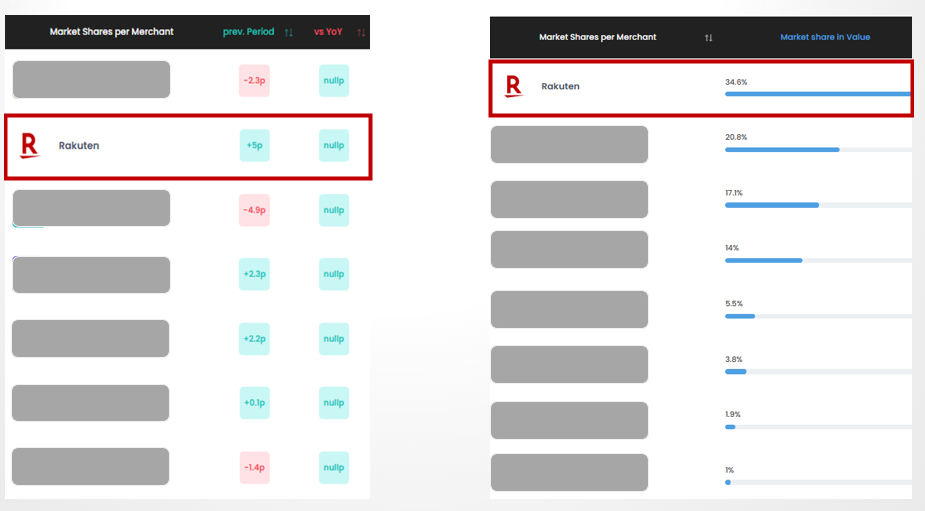
Task: Click the 5.5% value label
Action: tap(734, 303)
